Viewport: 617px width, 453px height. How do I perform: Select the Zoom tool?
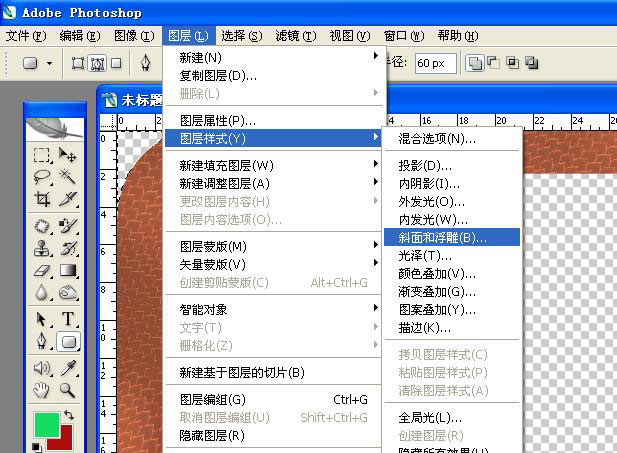pyautogui.click(x=68, y=390)
